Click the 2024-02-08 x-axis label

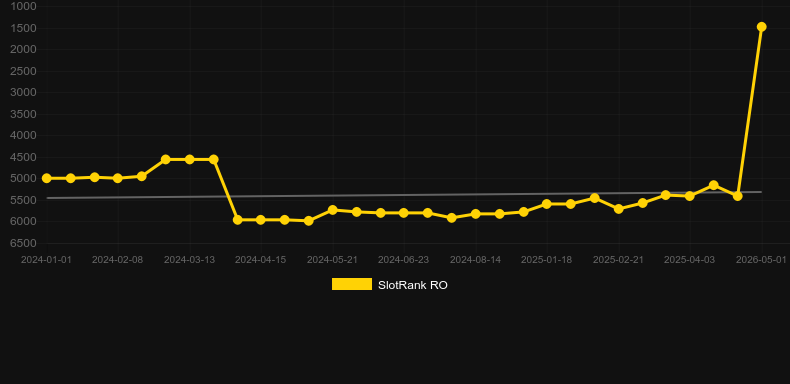click(x=117, y=260)
